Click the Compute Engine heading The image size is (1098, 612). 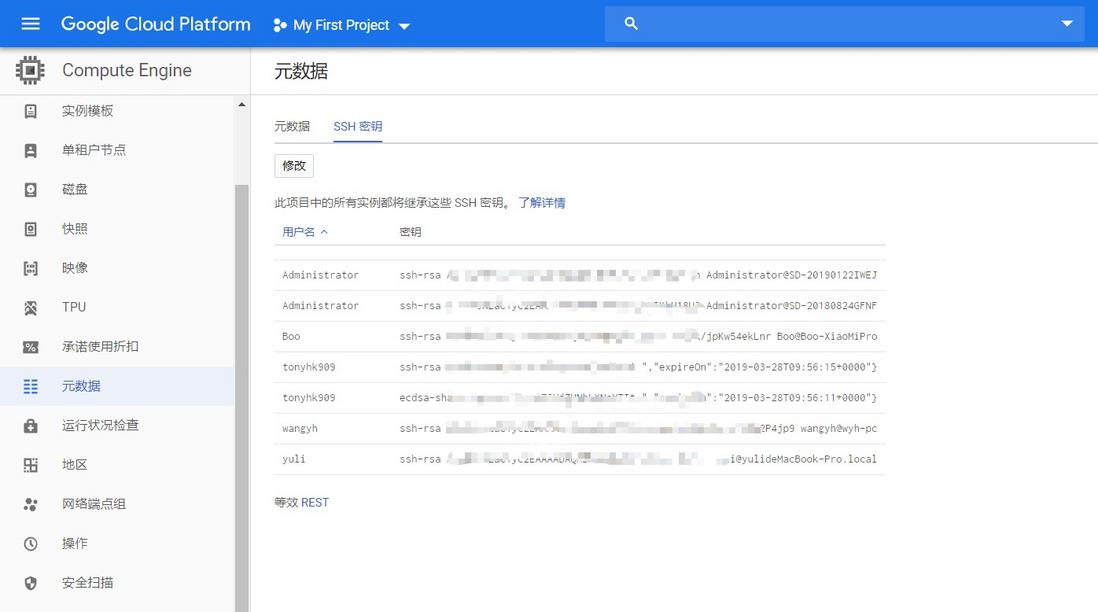point(127,70)
